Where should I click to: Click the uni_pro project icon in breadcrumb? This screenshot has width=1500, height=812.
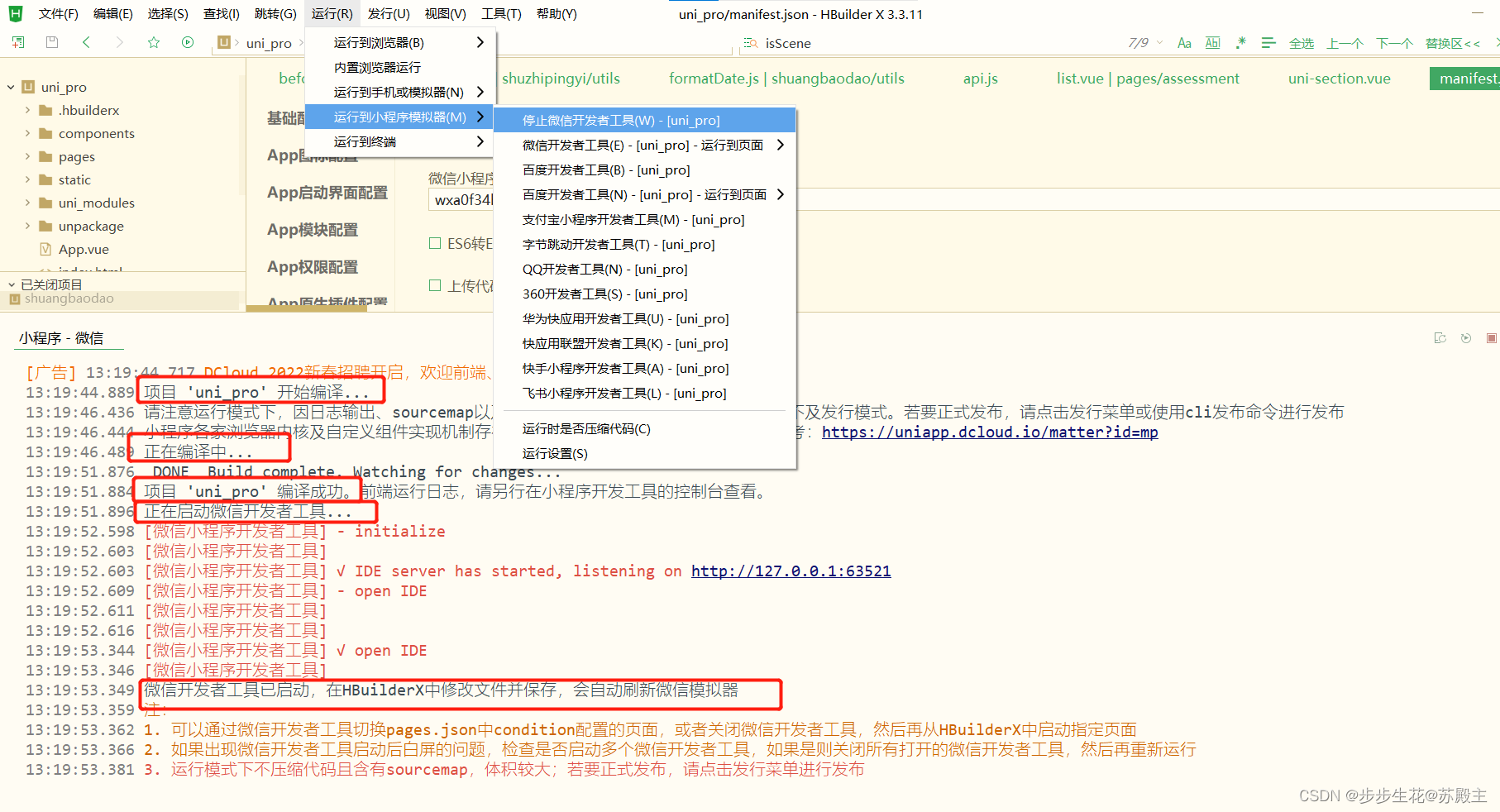(223, 42)
